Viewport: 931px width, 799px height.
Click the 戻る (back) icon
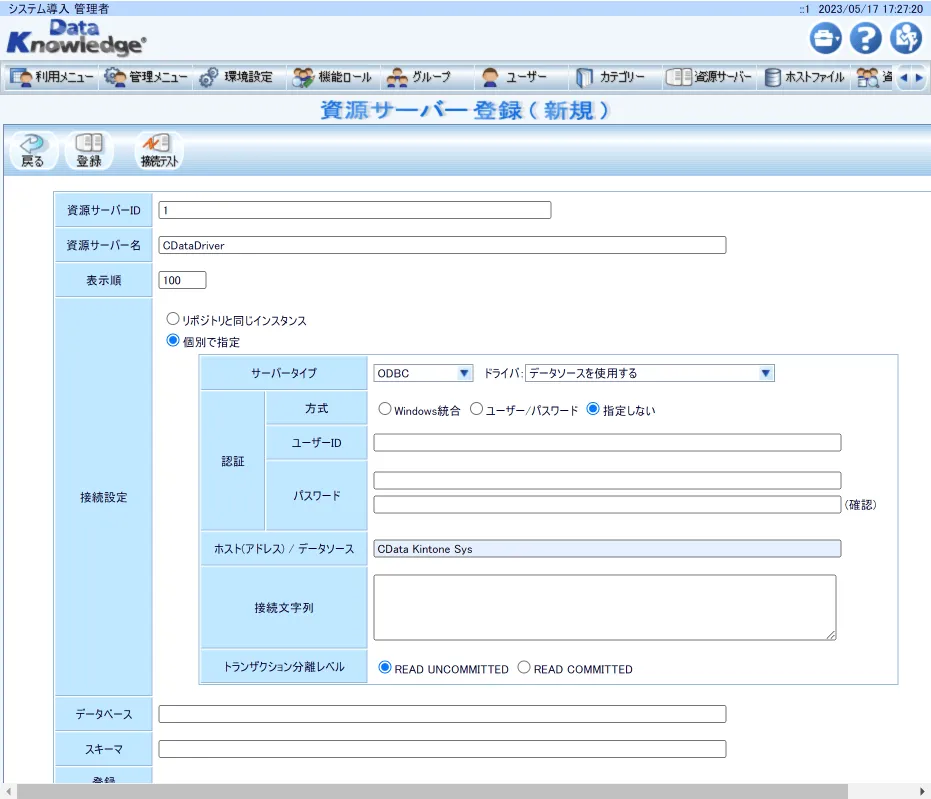click(31, 148)
